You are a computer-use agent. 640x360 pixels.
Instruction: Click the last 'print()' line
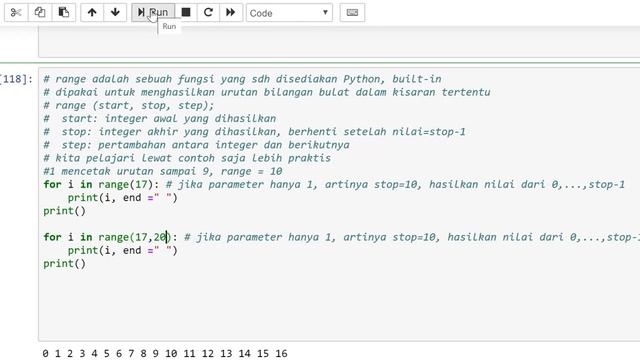tap(64, 263)
